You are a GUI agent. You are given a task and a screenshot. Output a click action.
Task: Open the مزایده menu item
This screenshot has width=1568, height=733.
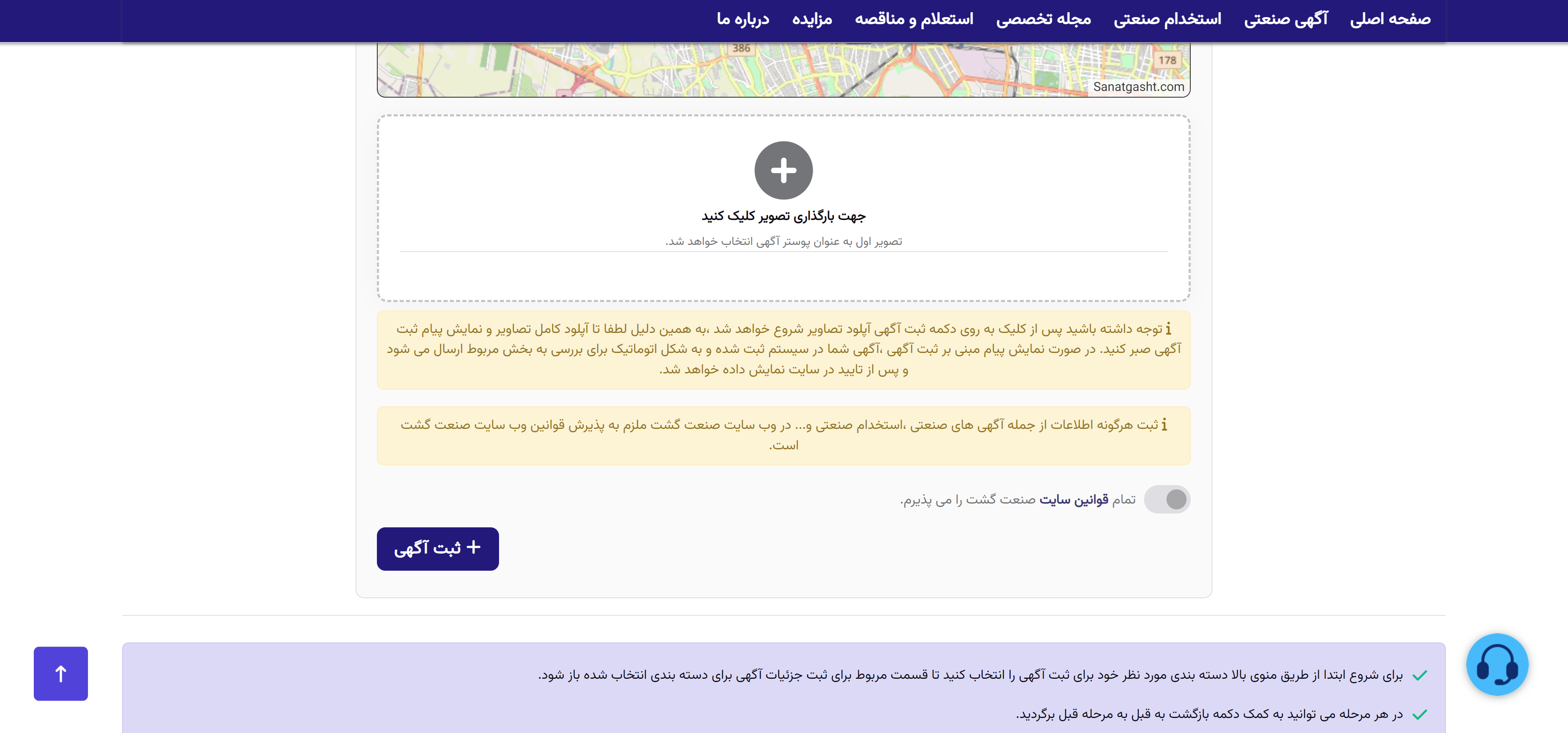tap(812, 20)
